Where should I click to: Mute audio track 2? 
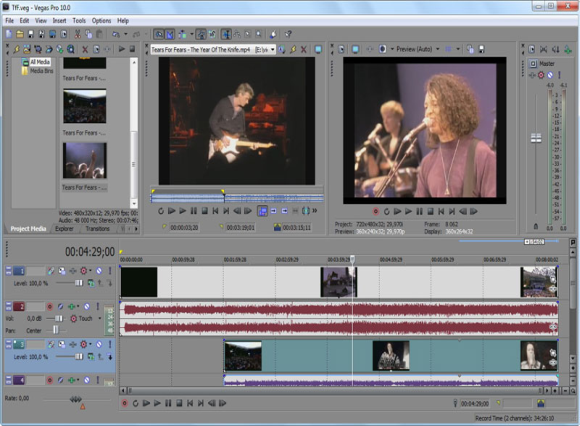pos(87,306)
